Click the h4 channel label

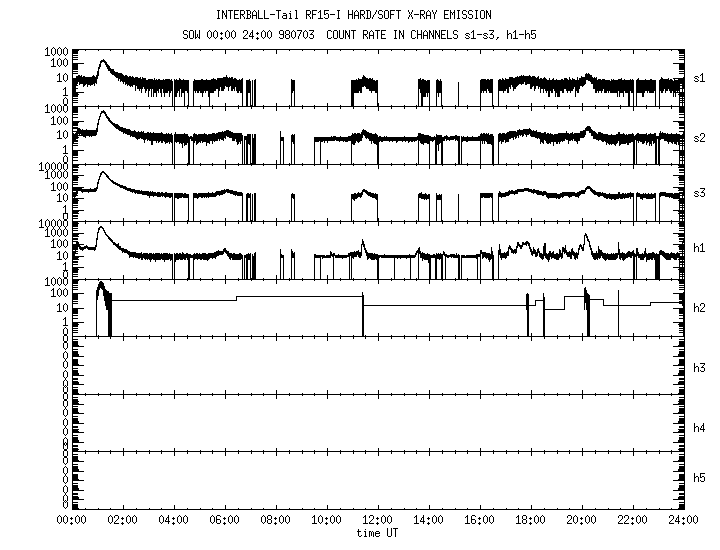[x=700, y=428]
